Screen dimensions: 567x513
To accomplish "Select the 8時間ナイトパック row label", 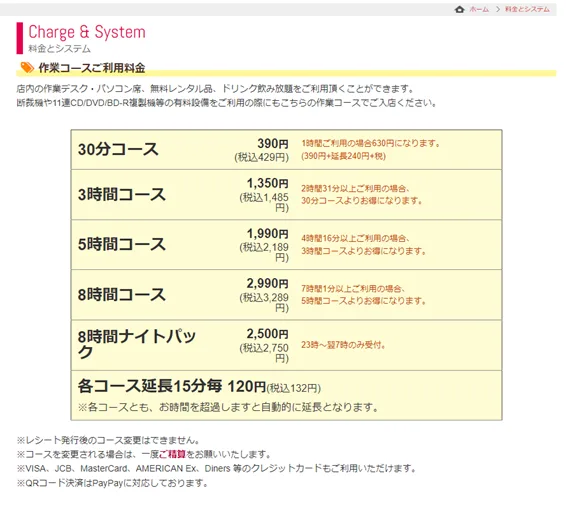I will (x=137, y=344).
